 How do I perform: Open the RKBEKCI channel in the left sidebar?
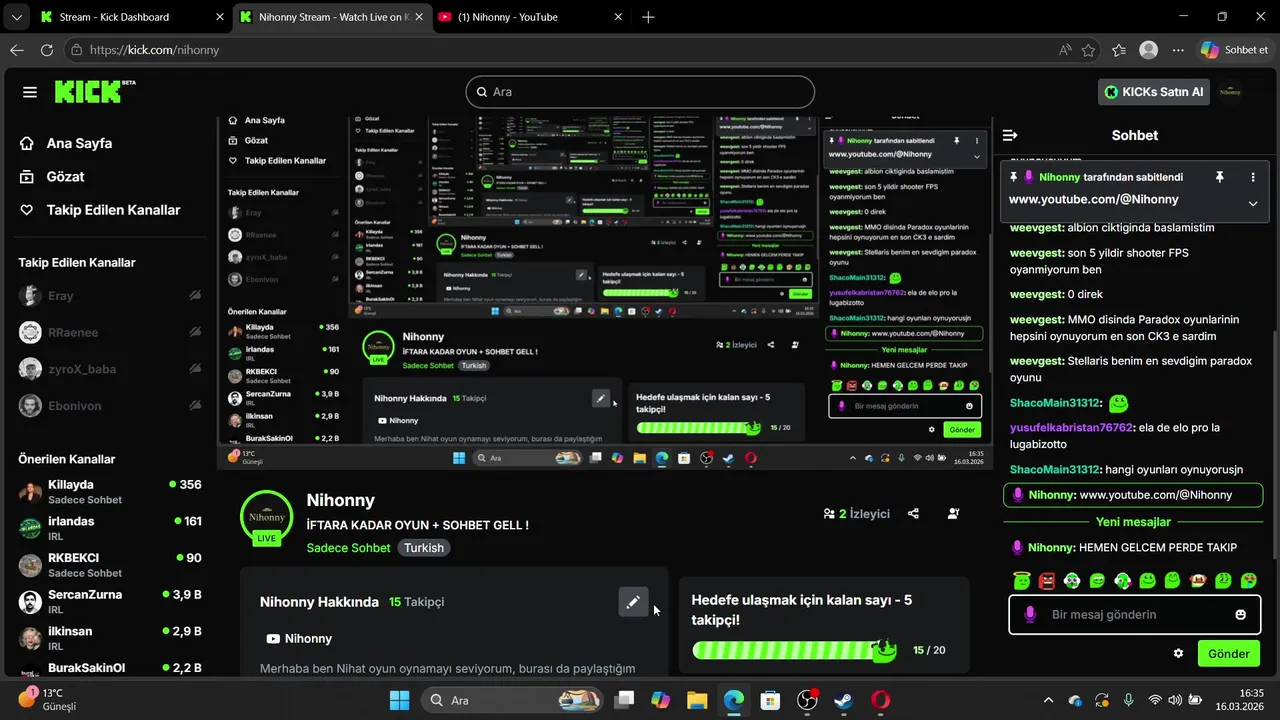(110, 565)
